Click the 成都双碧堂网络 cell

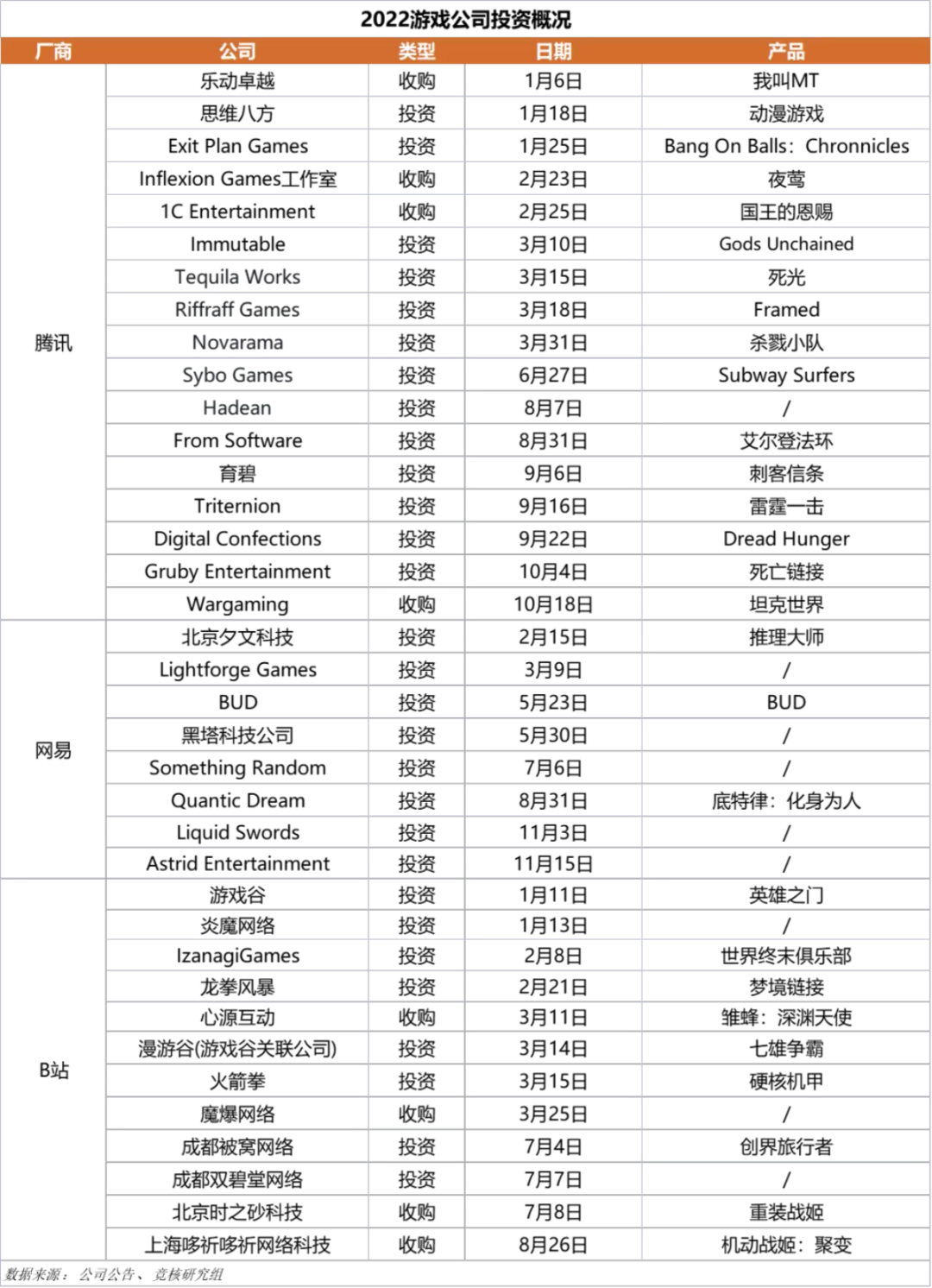[237, 1179]
